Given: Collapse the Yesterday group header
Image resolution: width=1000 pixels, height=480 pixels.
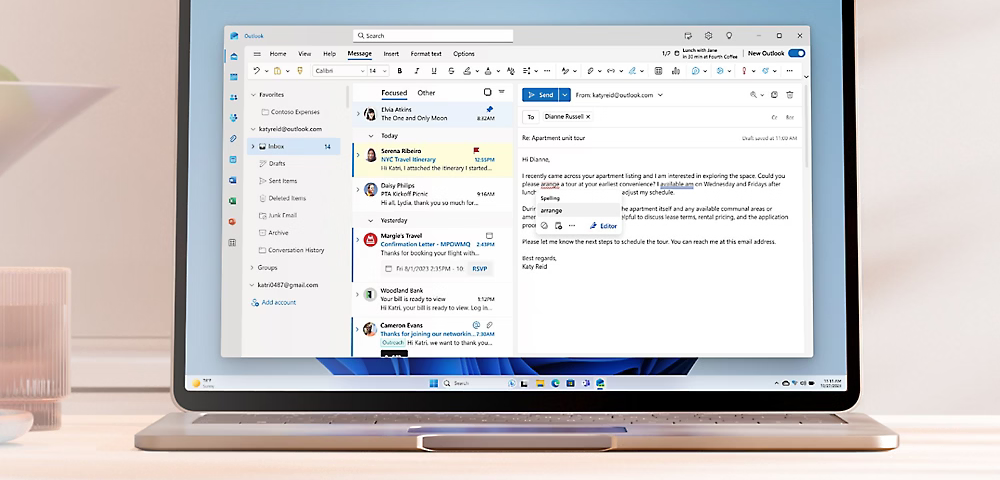Looking at the screenshot, I should [x=371, y=221].
